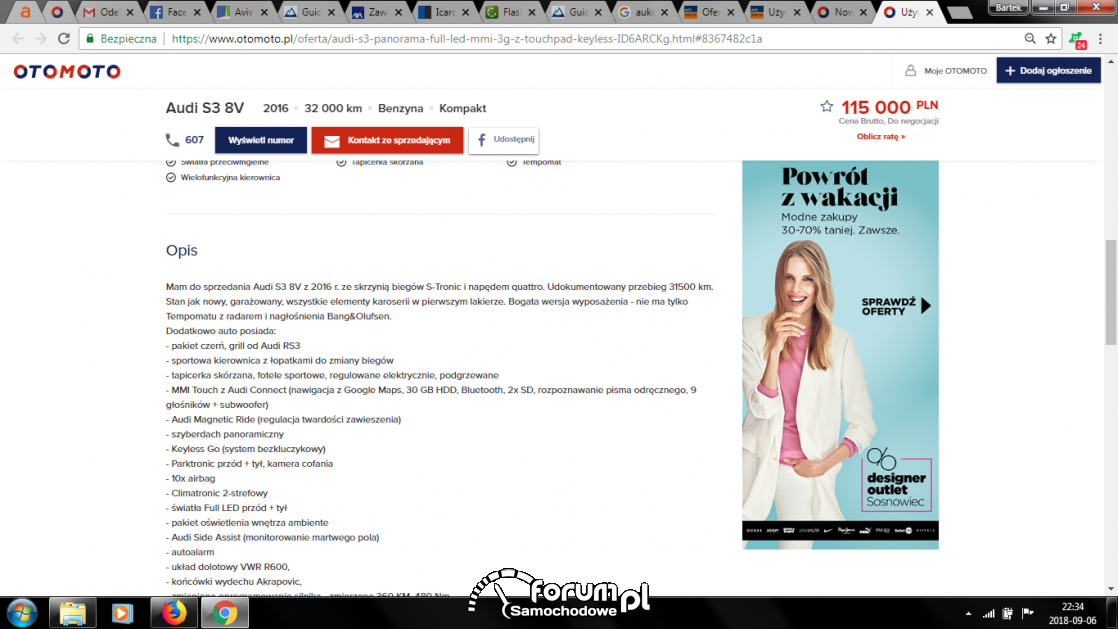Click the Dodaj ogłoszenie button

click(x=1048, y=71)
